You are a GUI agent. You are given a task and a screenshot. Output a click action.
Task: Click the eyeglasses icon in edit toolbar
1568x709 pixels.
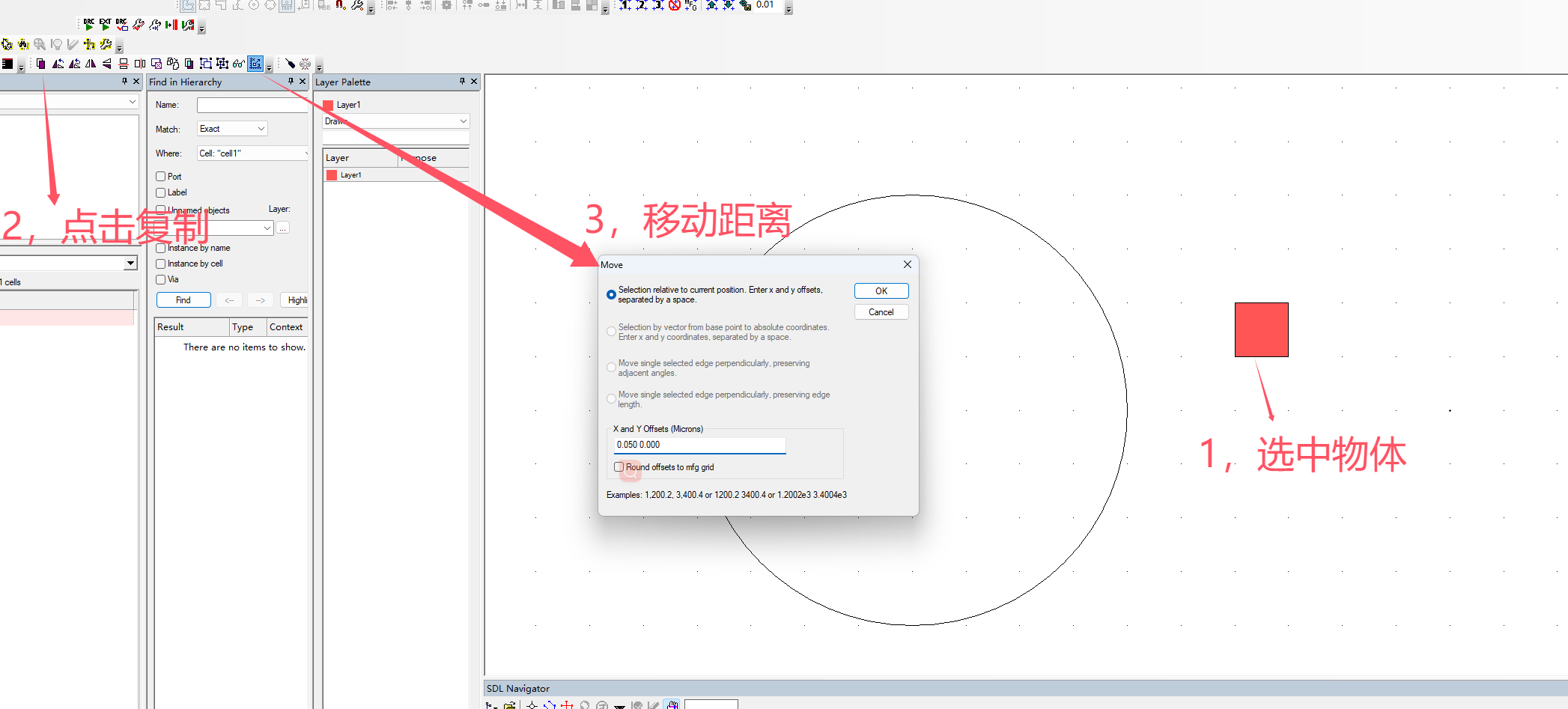tap(239, 64)
